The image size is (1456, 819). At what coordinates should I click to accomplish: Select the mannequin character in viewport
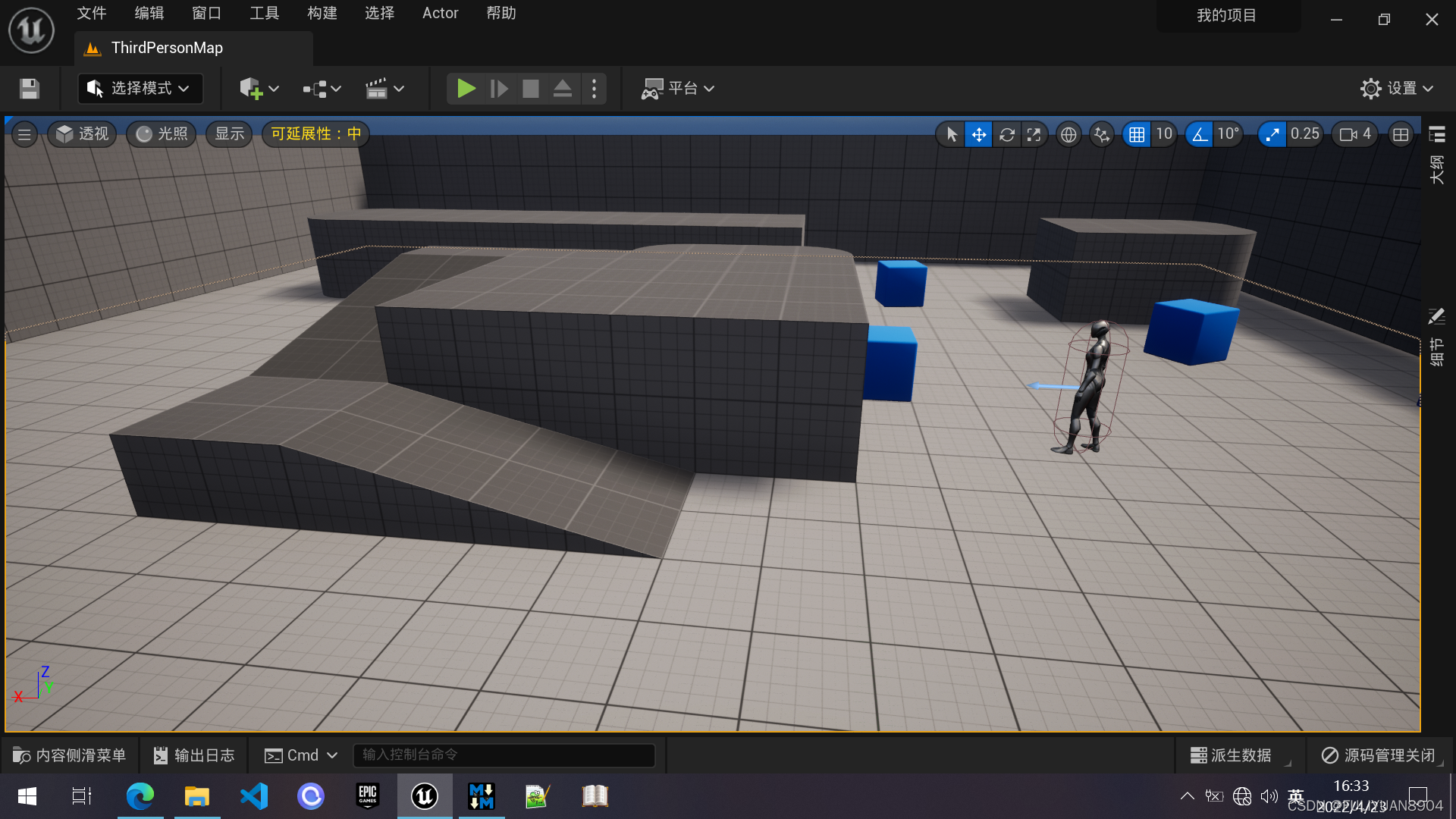1090,387
